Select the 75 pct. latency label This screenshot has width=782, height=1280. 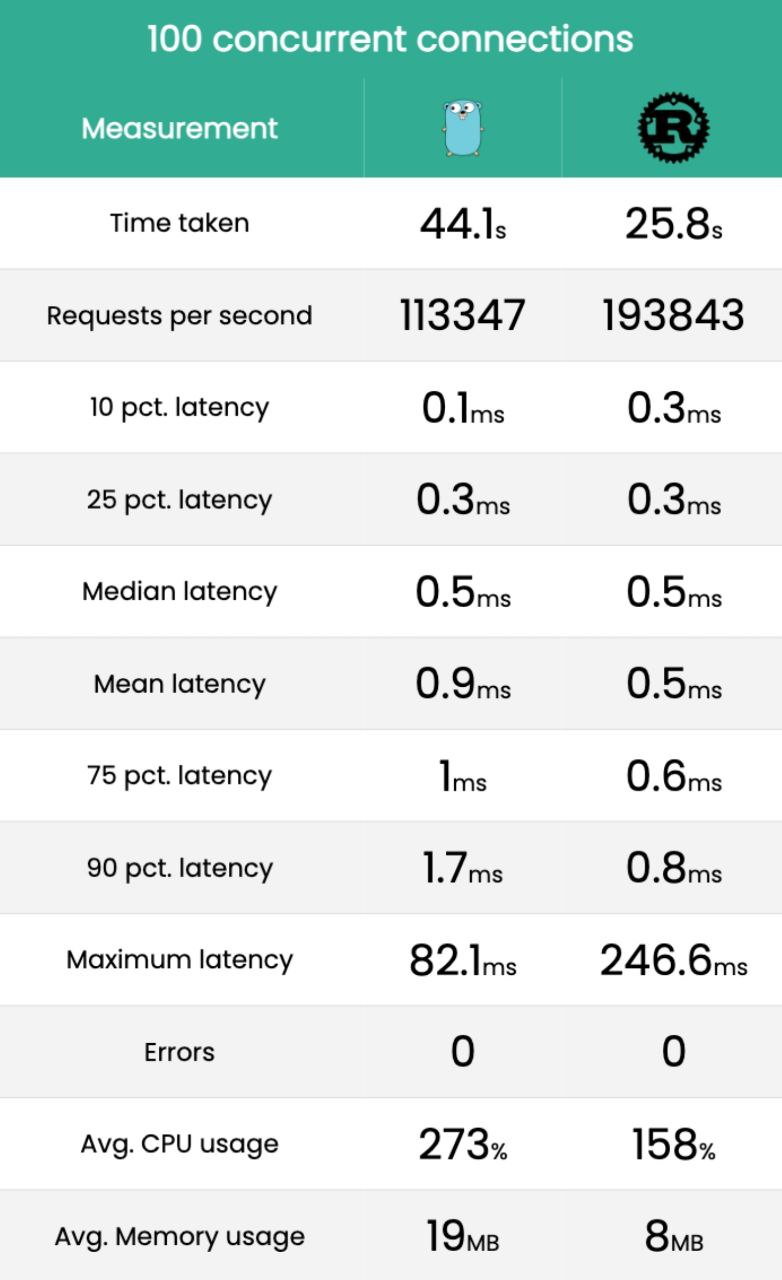click(x=180, y=776)
